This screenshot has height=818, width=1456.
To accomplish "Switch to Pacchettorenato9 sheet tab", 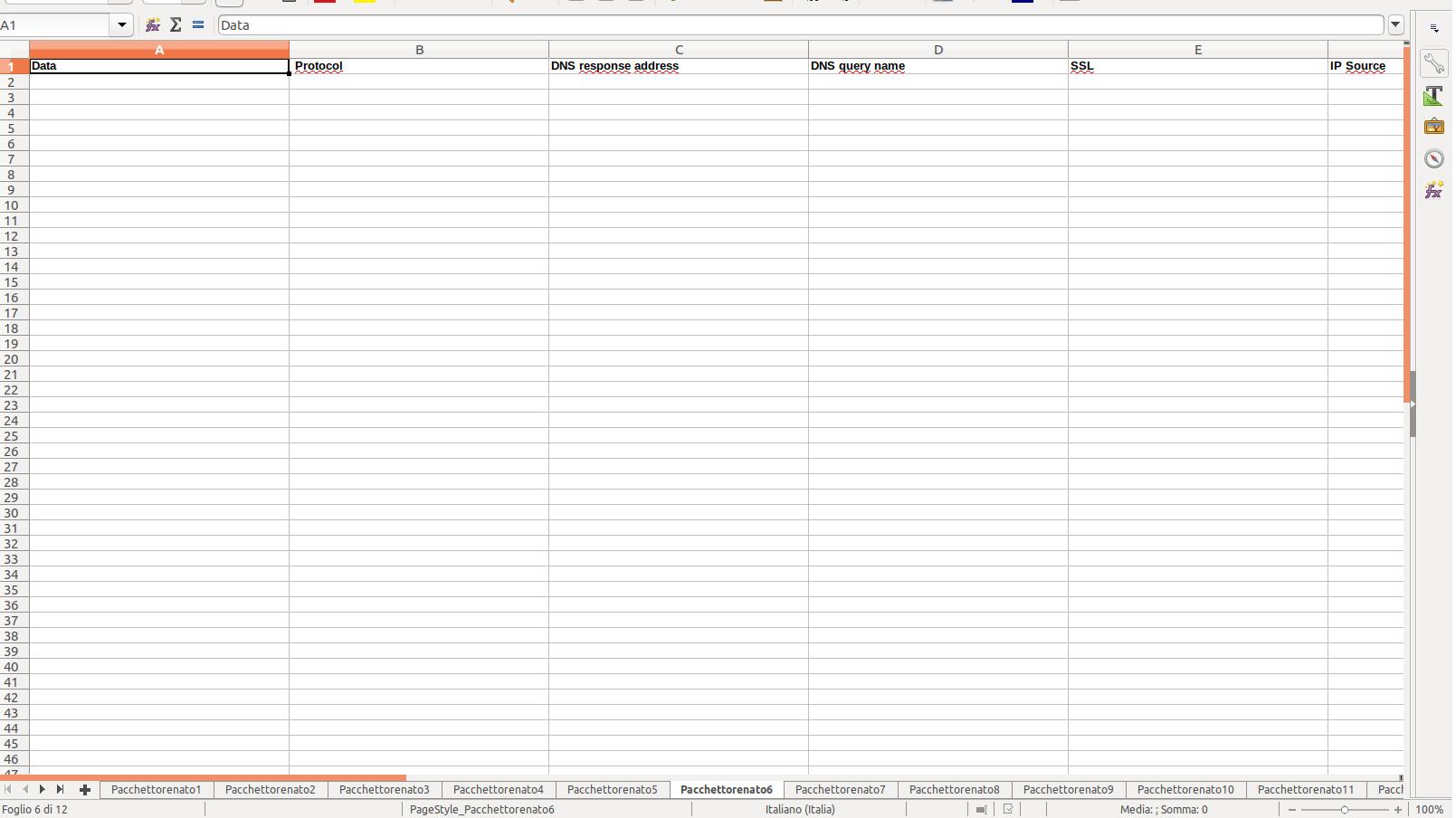I will (x=1069, y=790).
